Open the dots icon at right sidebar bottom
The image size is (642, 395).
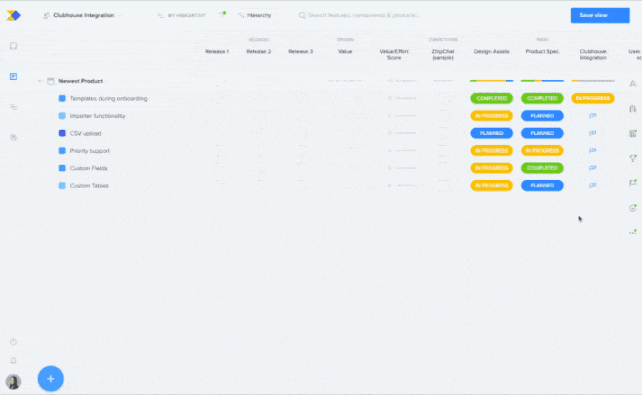pos(633,232)
